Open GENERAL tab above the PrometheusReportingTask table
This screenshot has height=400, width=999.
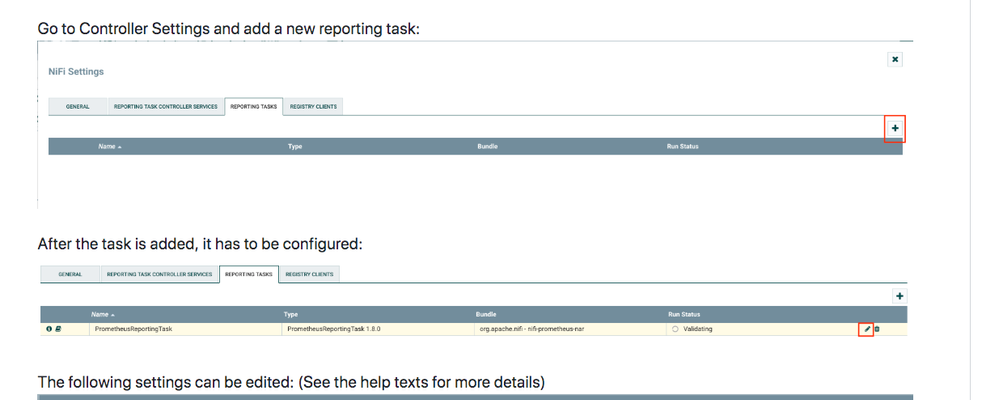tap(70, 274)
